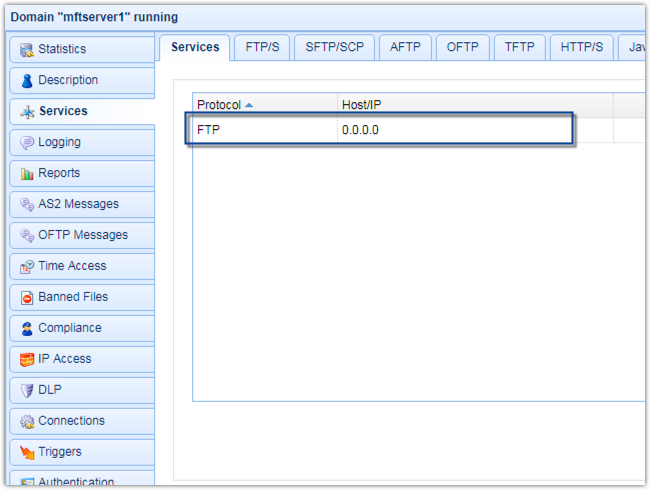
Task: Open the Compliance module
Action: 82,328
